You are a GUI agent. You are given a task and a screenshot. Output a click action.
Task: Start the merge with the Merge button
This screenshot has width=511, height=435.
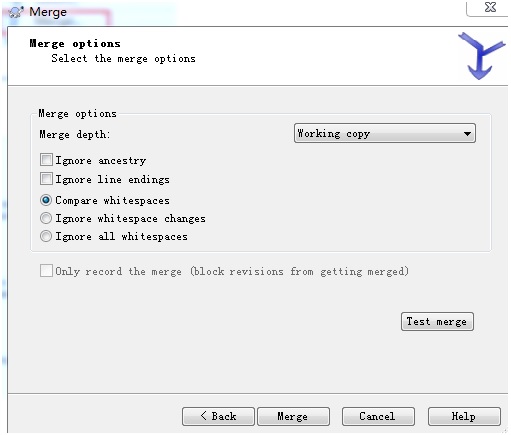[293, 416]
